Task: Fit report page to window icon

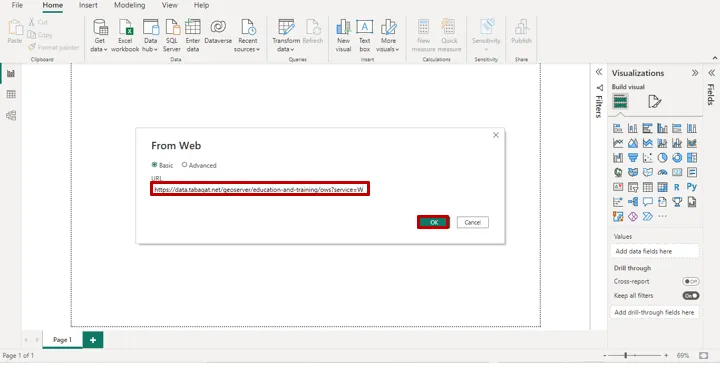Action: (x=703, y=356)
